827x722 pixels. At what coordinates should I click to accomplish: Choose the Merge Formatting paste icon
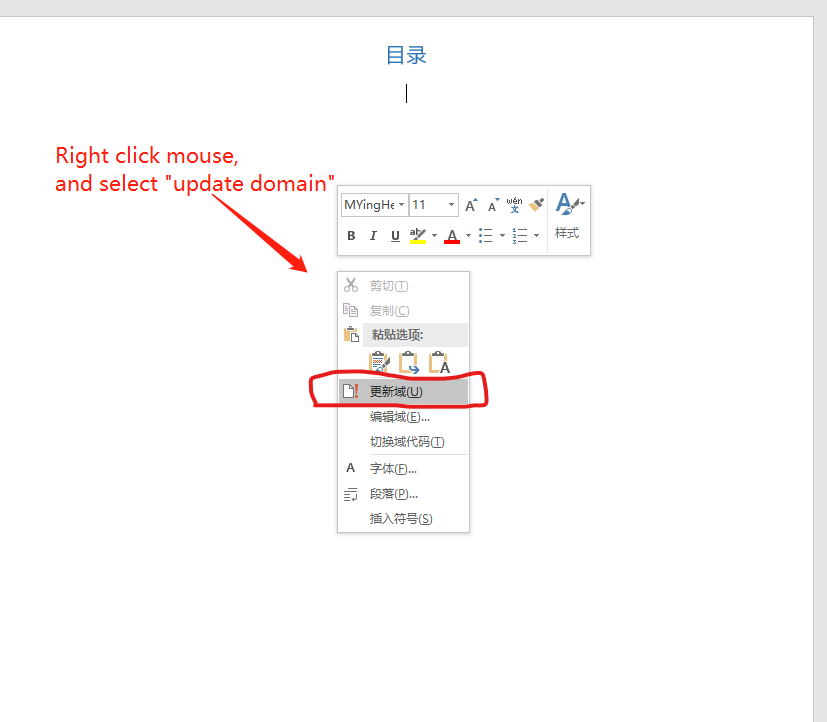411,362
